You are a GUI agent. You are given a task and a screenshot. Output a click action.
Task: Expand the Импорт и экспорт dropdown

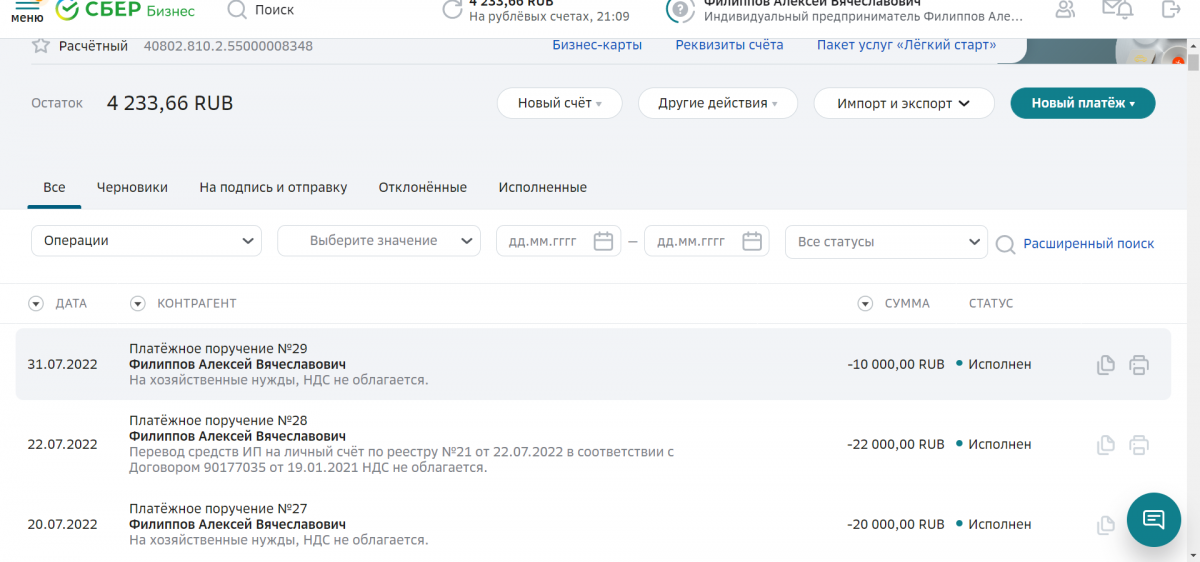pos(903,103)
